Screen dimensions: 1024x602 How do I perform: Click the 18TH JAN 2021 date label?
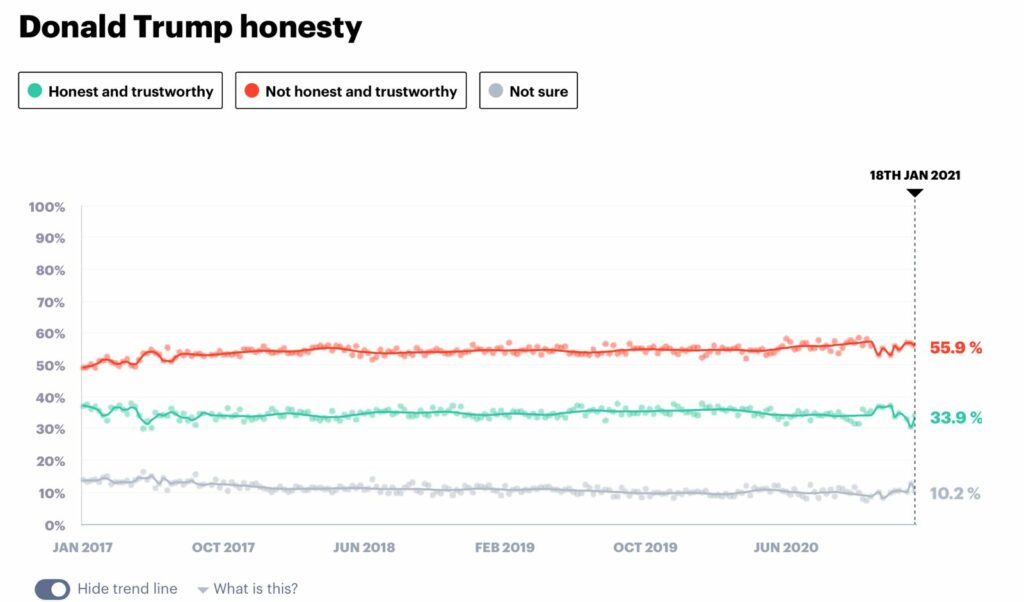(x=915, y=175)
